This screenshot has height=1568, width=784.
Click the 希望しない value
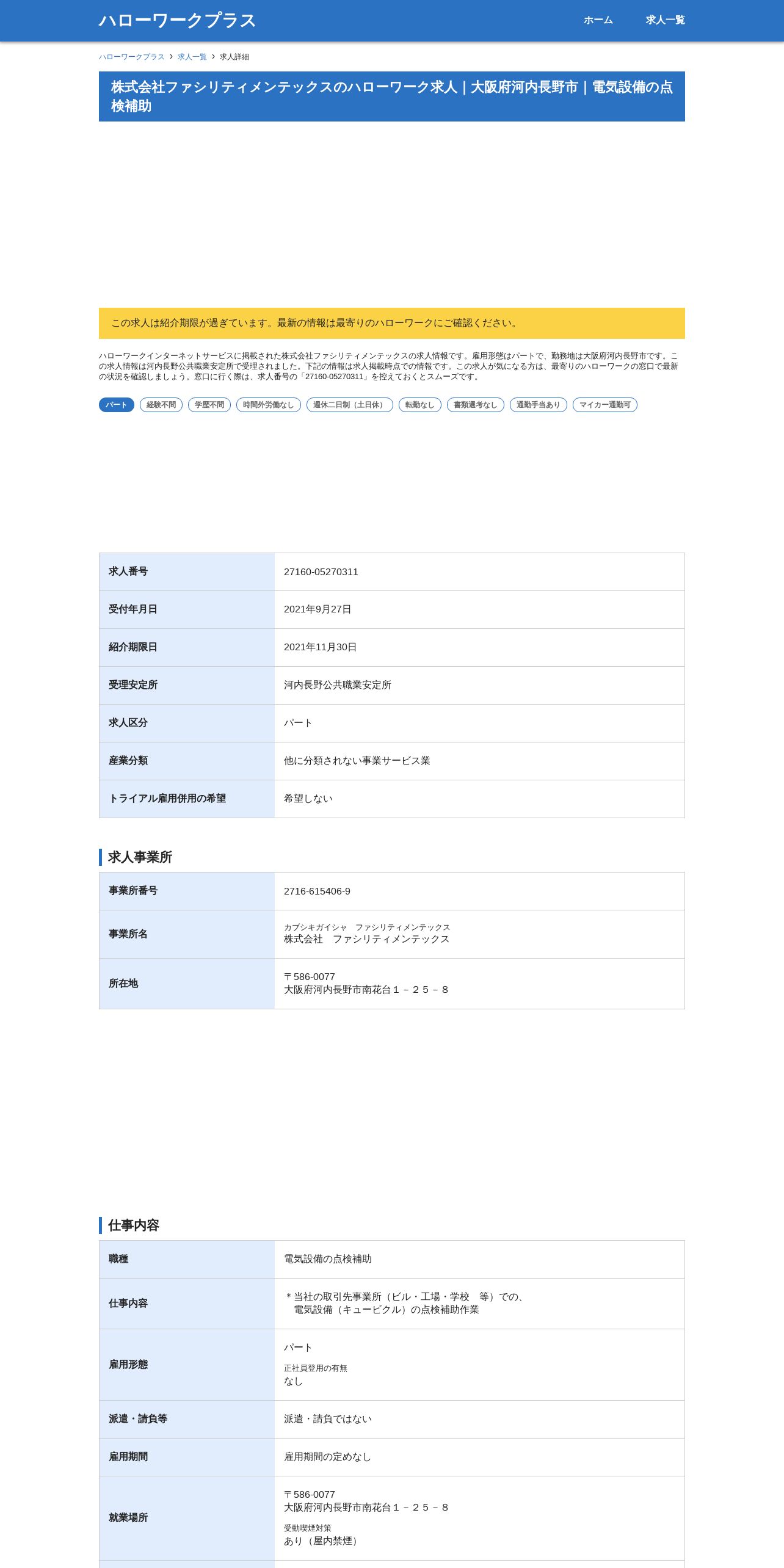(308, 799)
